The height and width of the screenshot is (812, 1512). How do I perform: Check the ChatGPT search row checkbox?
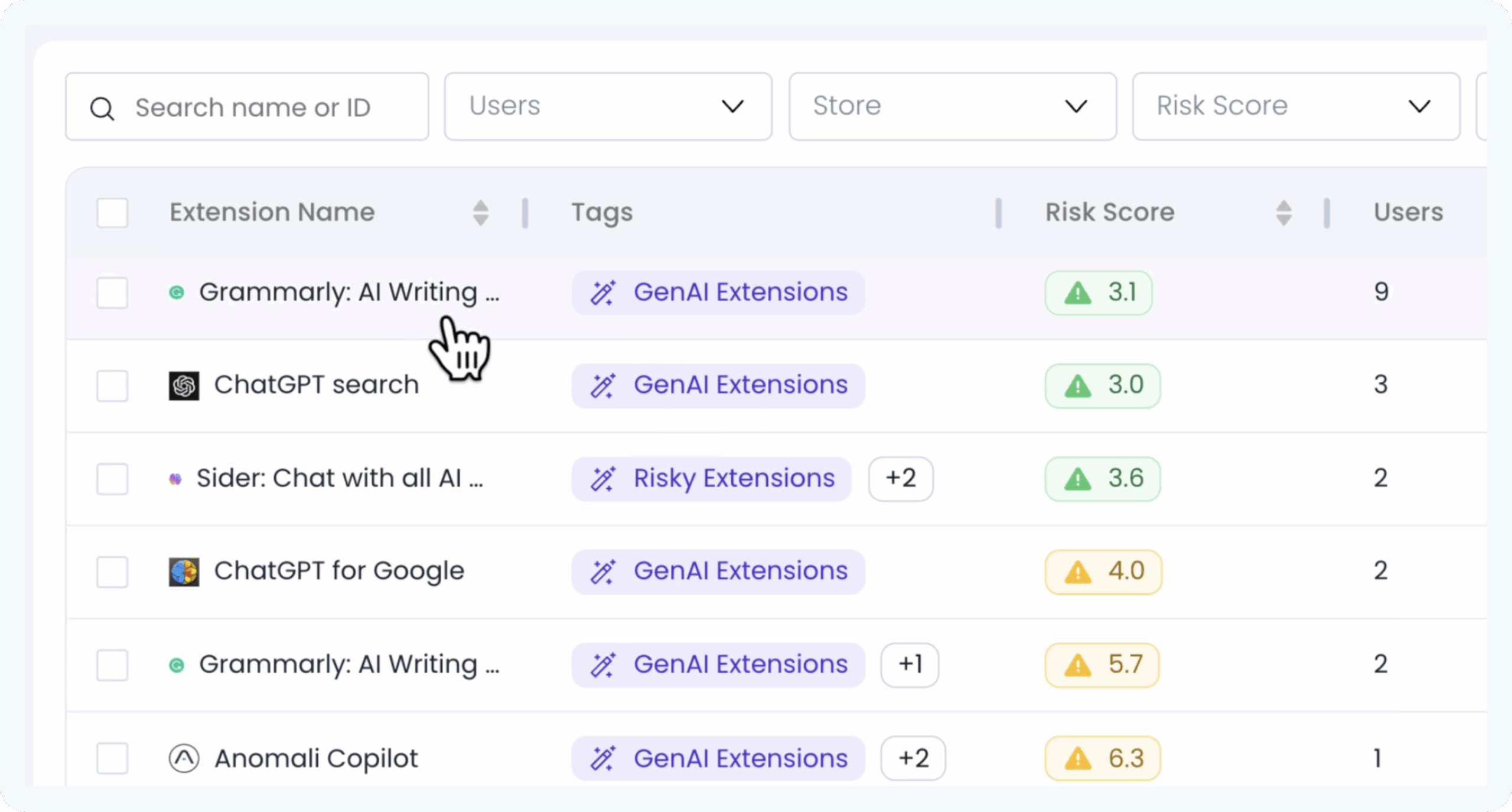point(112,385)
